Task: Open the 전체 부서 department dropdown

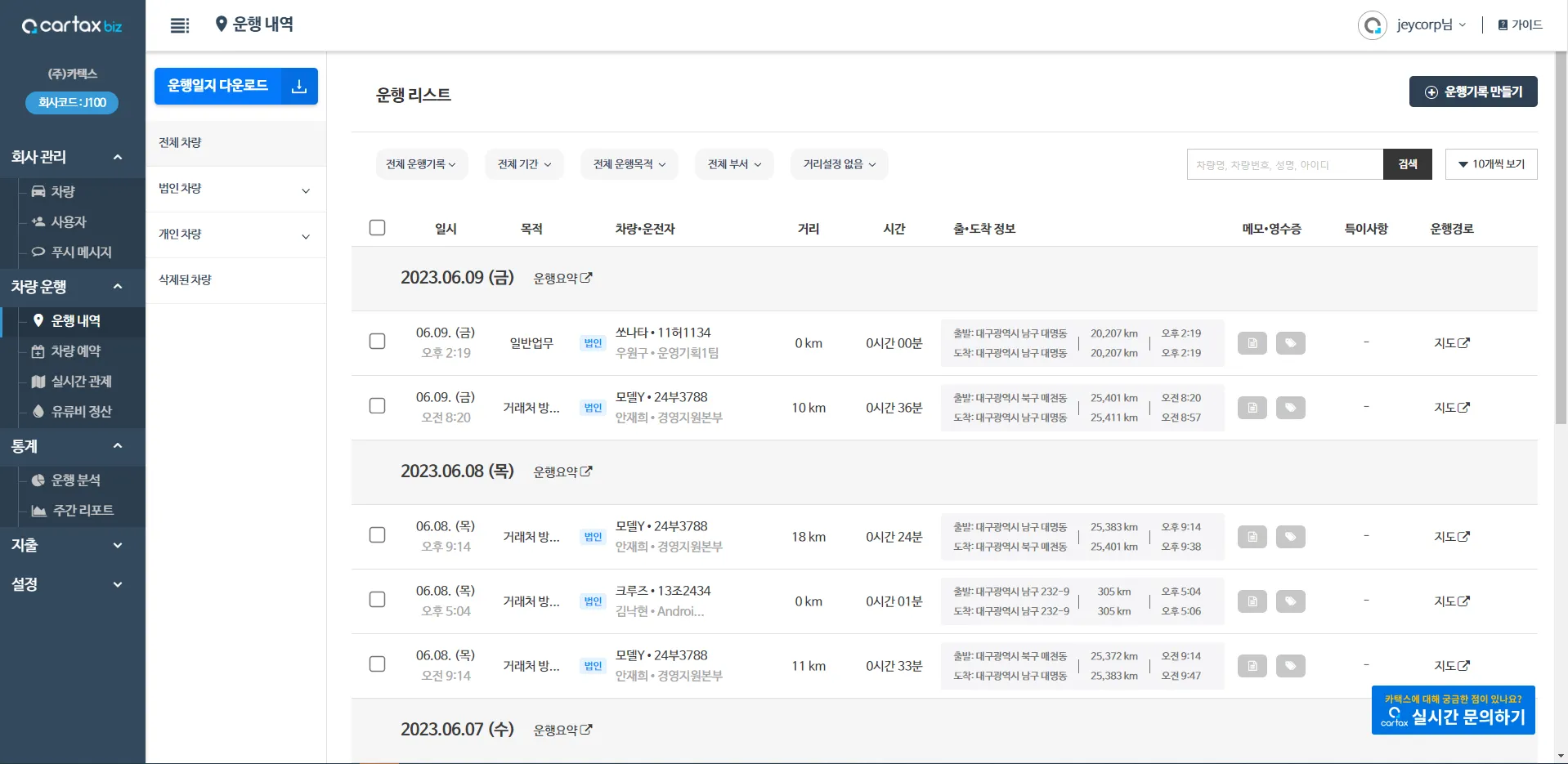Action: (x=734, y=164)
